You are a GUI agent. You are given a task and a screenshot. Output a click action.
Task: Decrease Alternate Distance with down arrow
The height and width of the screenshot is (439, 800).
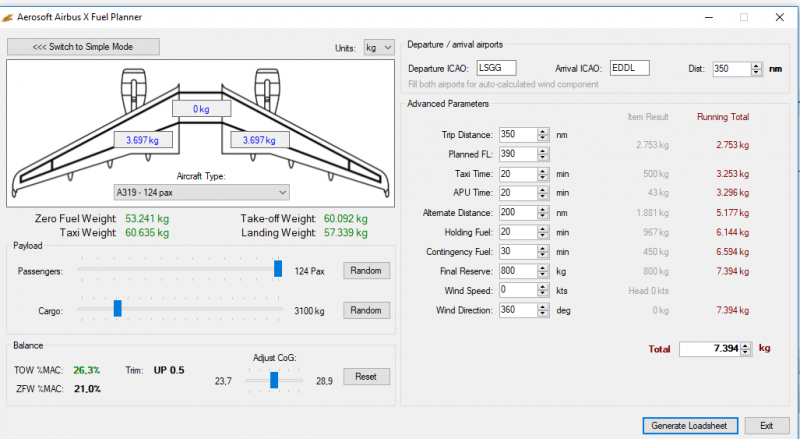point(543,216)
